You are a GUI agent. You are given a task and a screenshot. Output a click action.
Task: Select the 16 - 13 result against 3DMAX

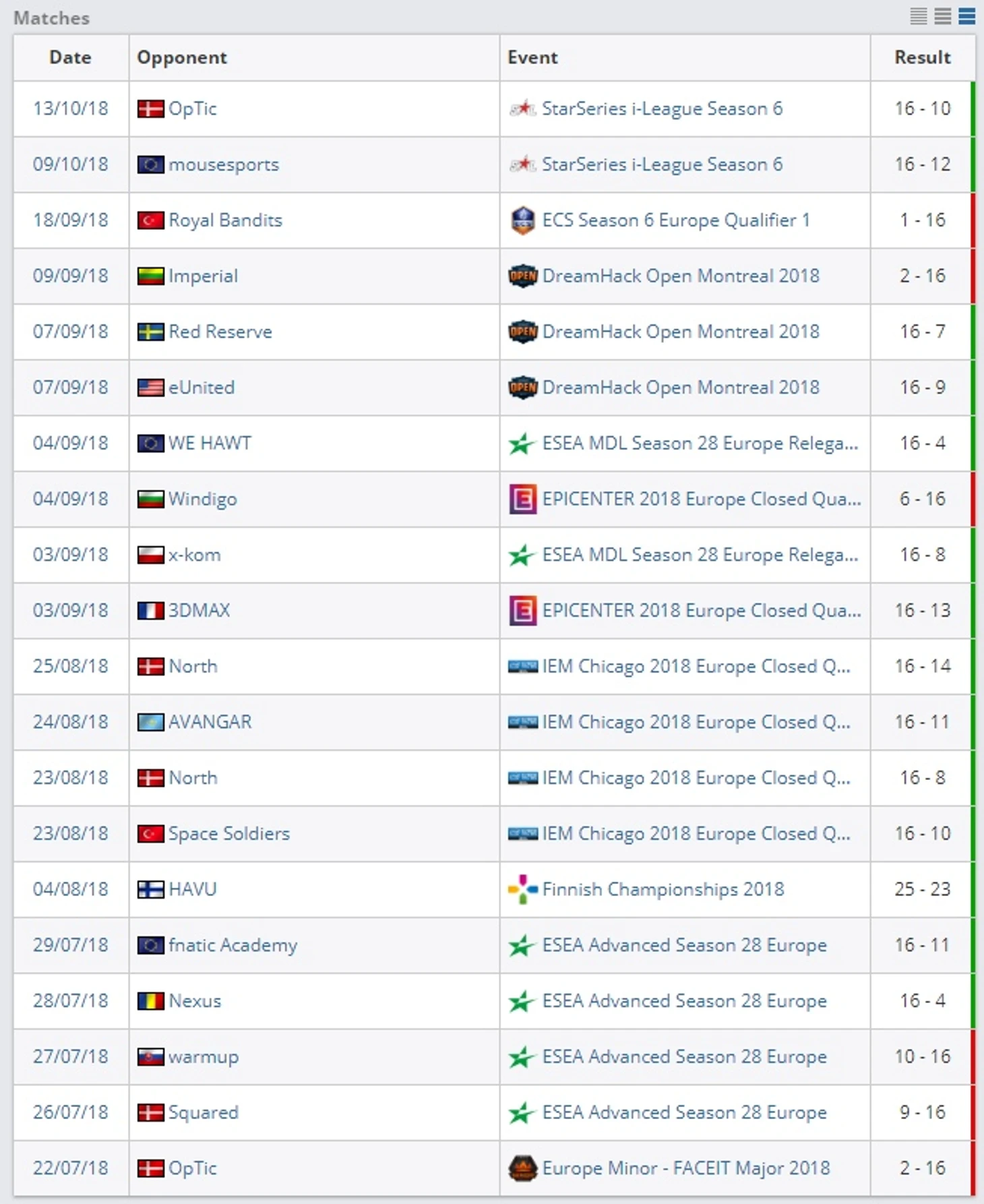pos(922,611)
